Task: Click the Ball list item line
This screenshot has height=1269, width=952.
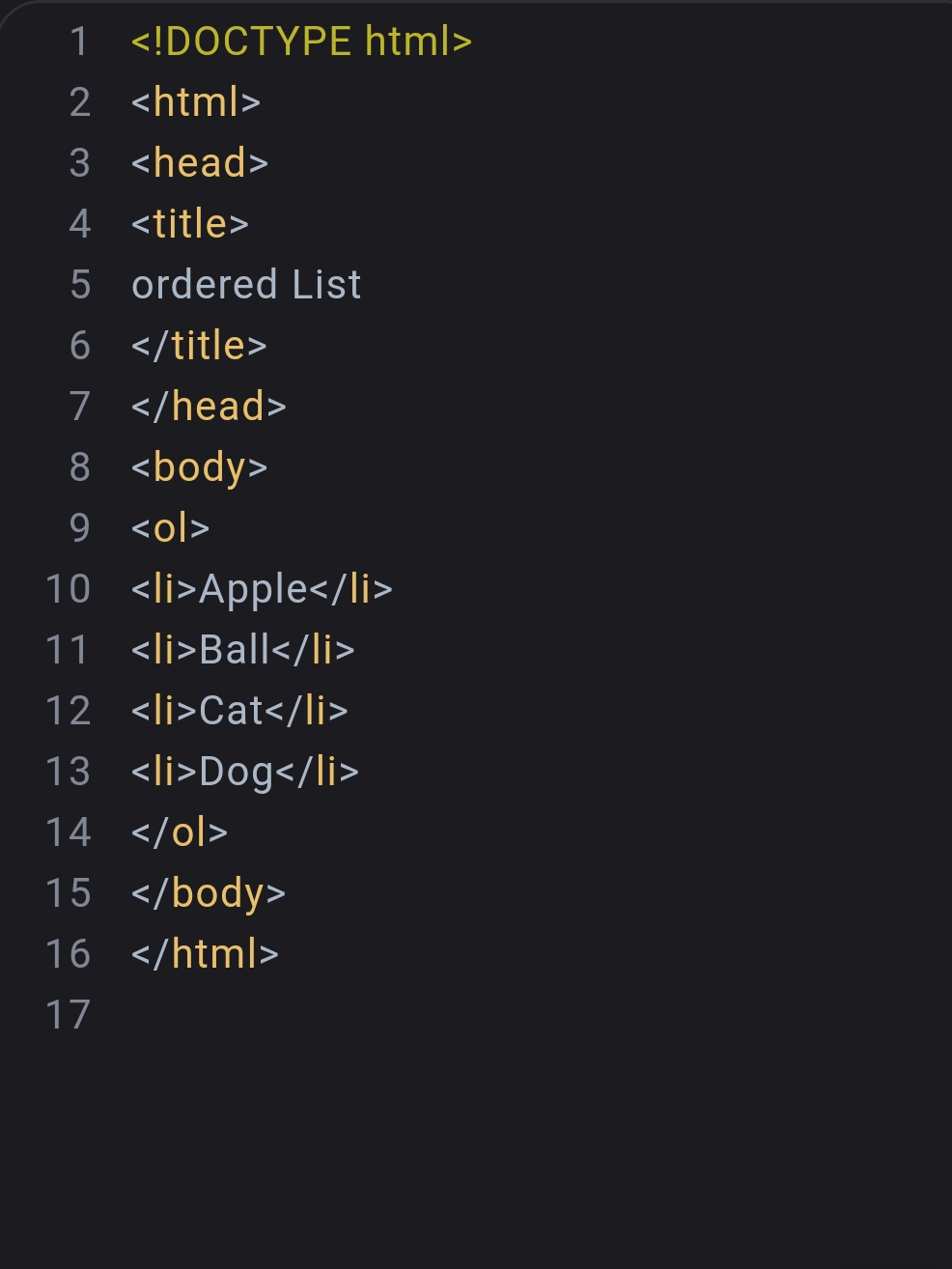Action: [x=243, y=650]
